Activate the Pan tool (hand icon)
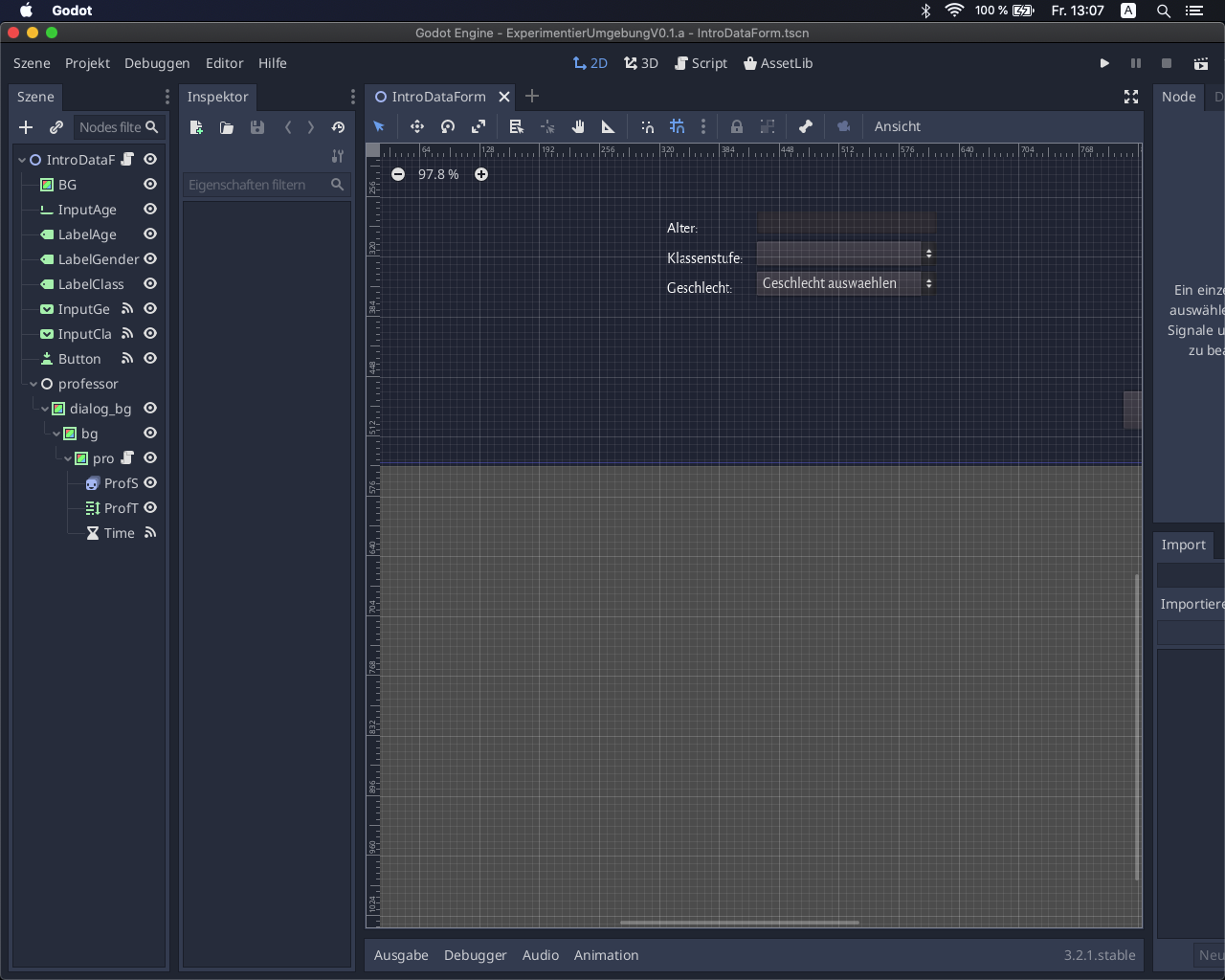The height and width of the screenshot is (980, 1225). pos(579,126)
